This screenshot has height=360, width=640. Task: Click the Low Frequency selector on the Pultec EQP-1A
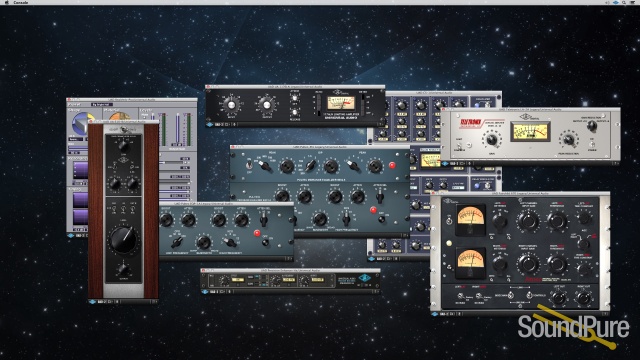(x=177, y=242)
